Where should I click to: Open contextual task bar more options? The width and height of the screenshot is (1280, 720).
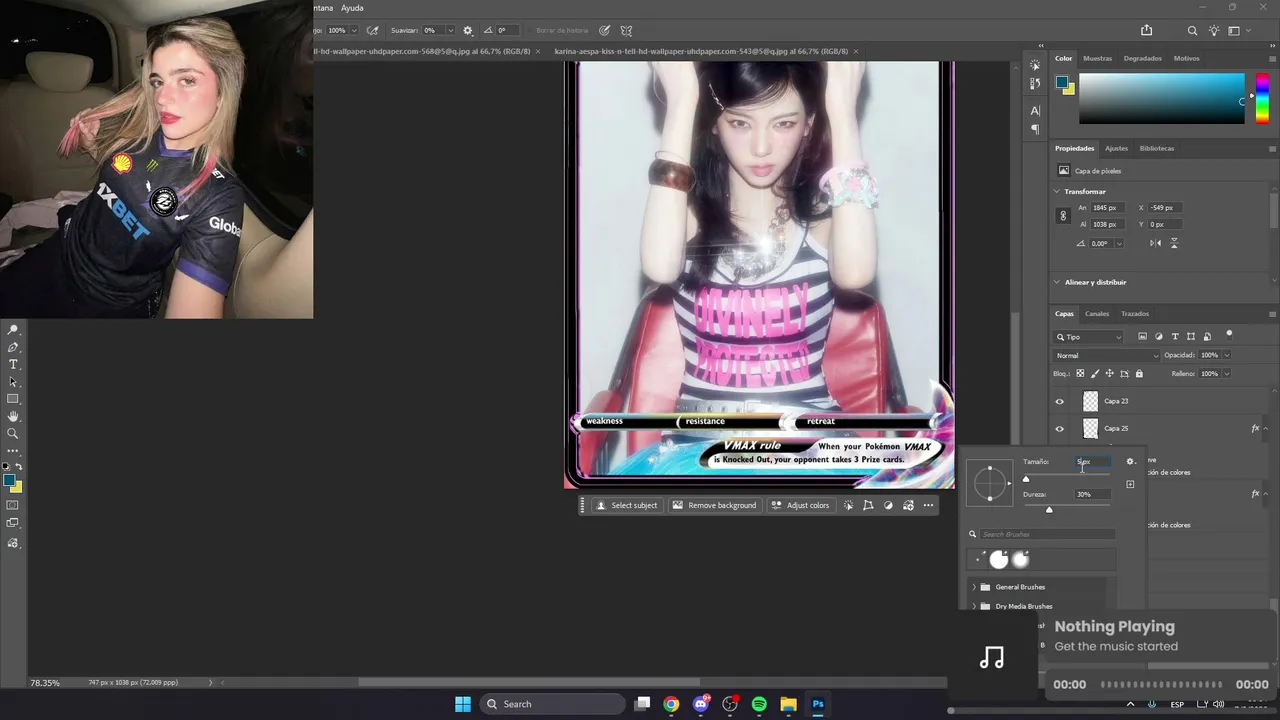[929, 505]
